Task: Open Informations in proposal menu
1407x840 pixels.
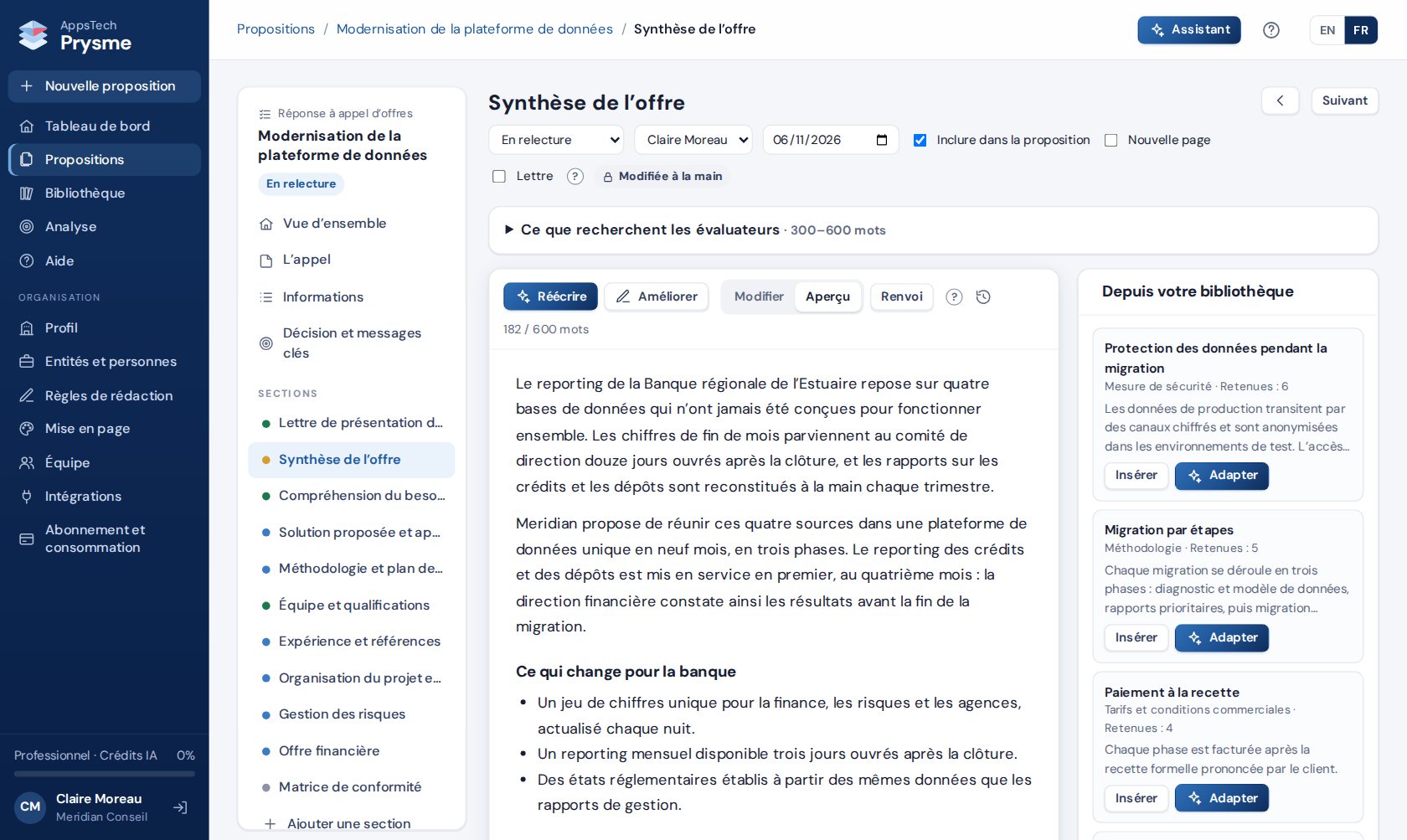Action: (x=352, y=297)
